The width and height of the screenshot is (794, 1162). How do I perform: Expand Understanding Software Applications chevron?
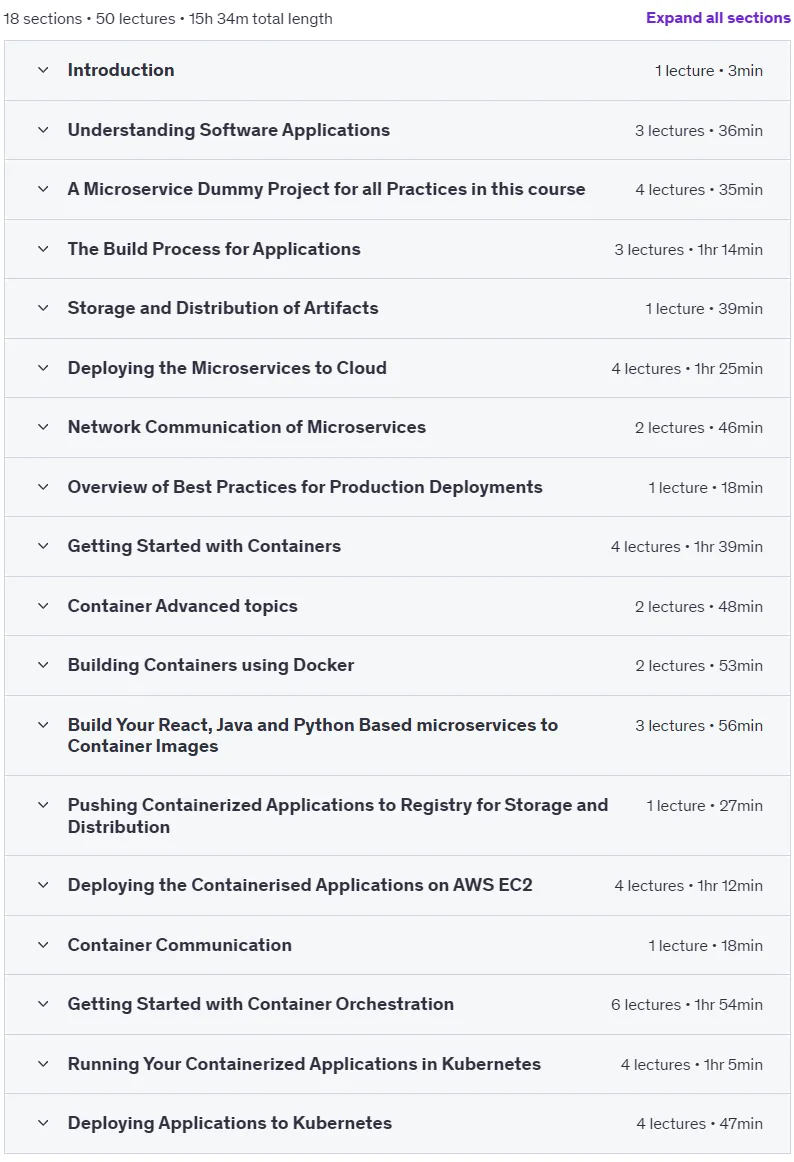tap(43, 130)
